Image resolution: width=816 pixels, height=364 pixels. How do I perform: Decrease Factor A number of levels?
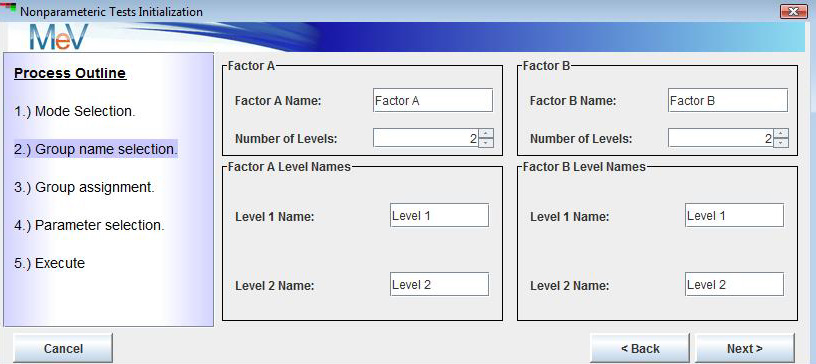tap(486, 143)
